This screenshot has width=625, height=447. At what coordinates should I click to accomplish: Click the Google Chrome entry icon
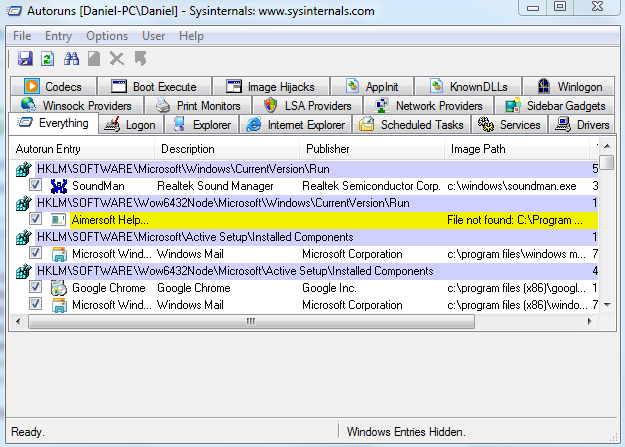click(x=59, y=288)
